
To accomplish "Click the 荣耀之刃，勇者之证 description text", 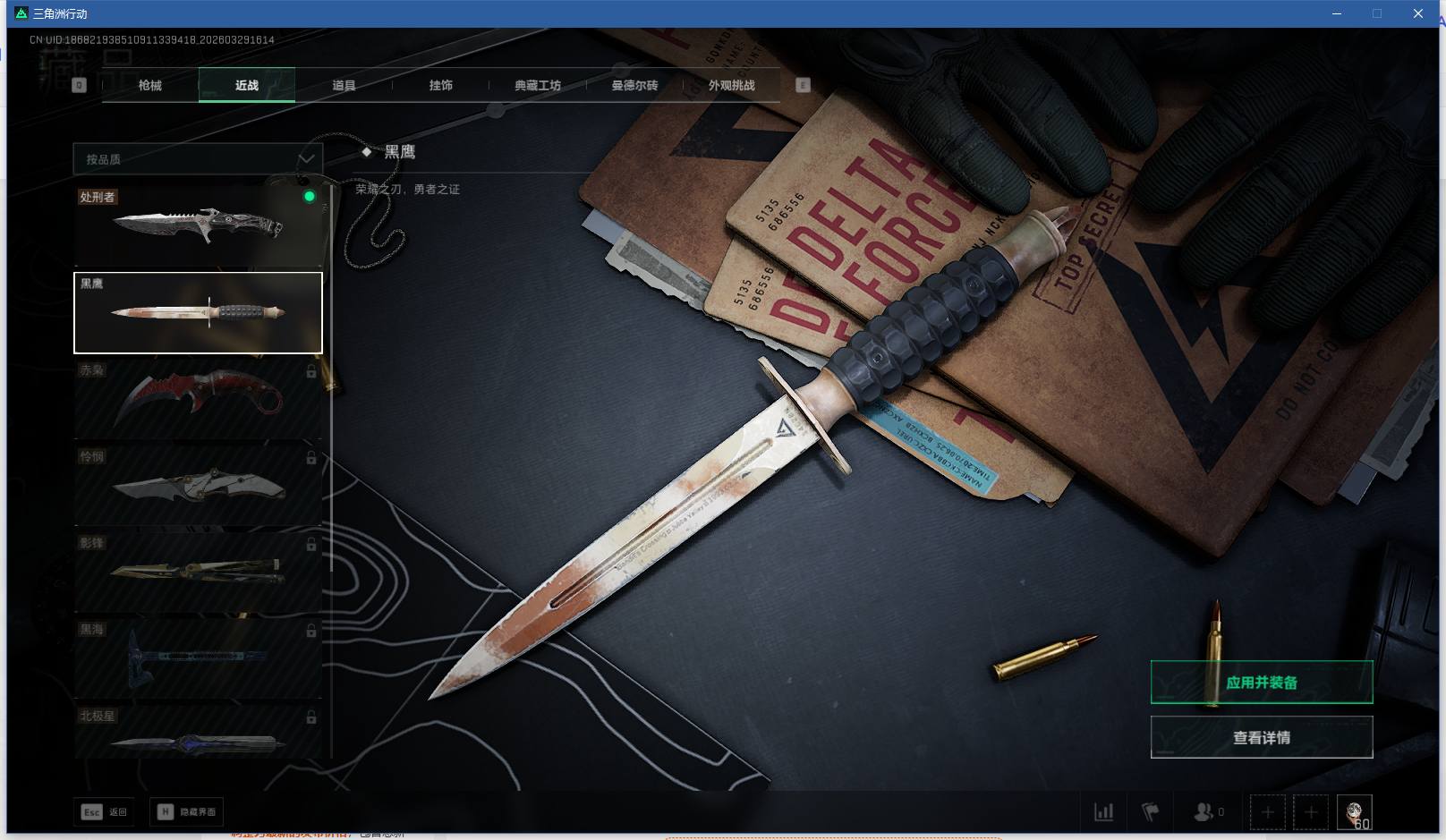I will 408,190.
